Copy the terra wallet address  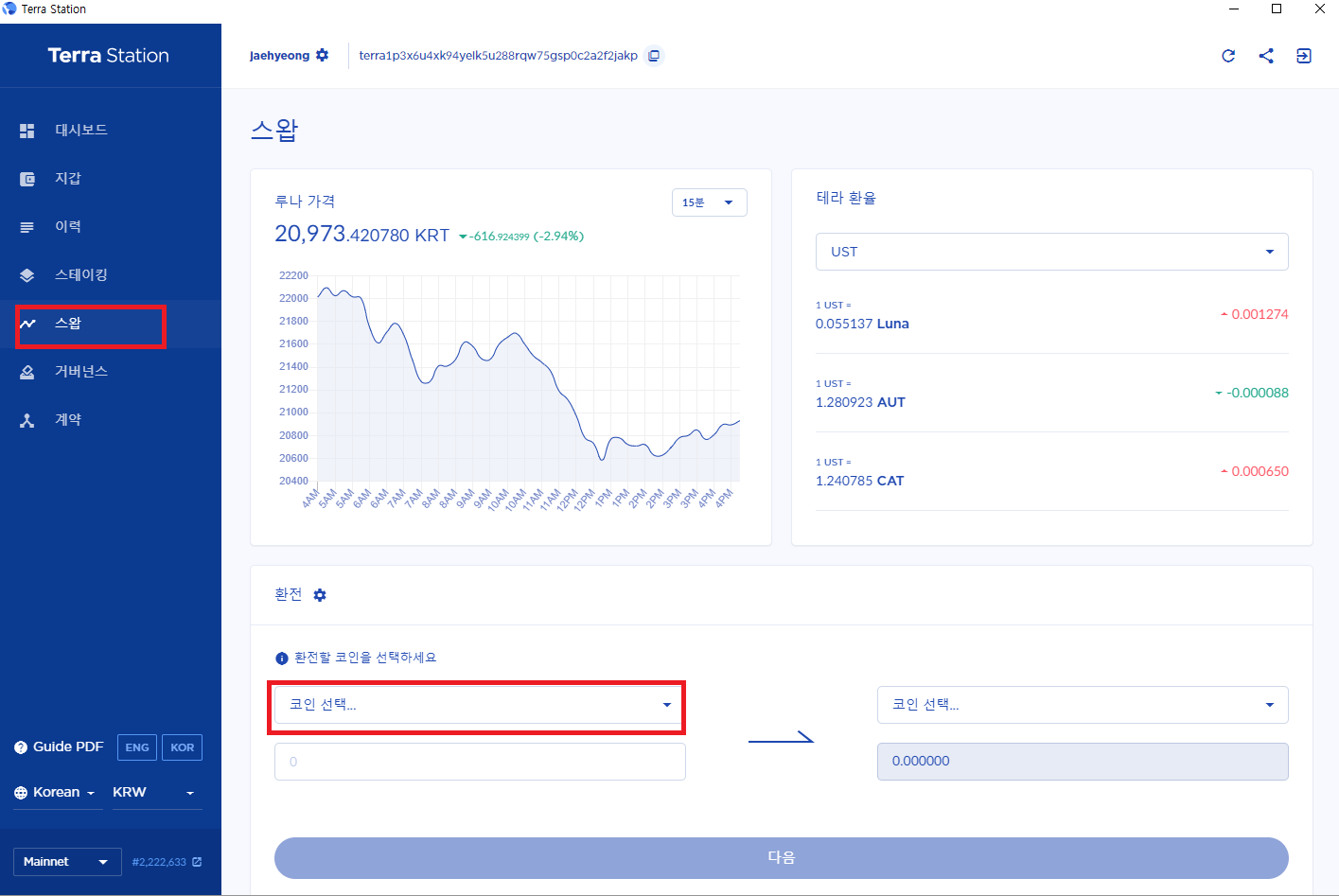(x=654, y=56)
